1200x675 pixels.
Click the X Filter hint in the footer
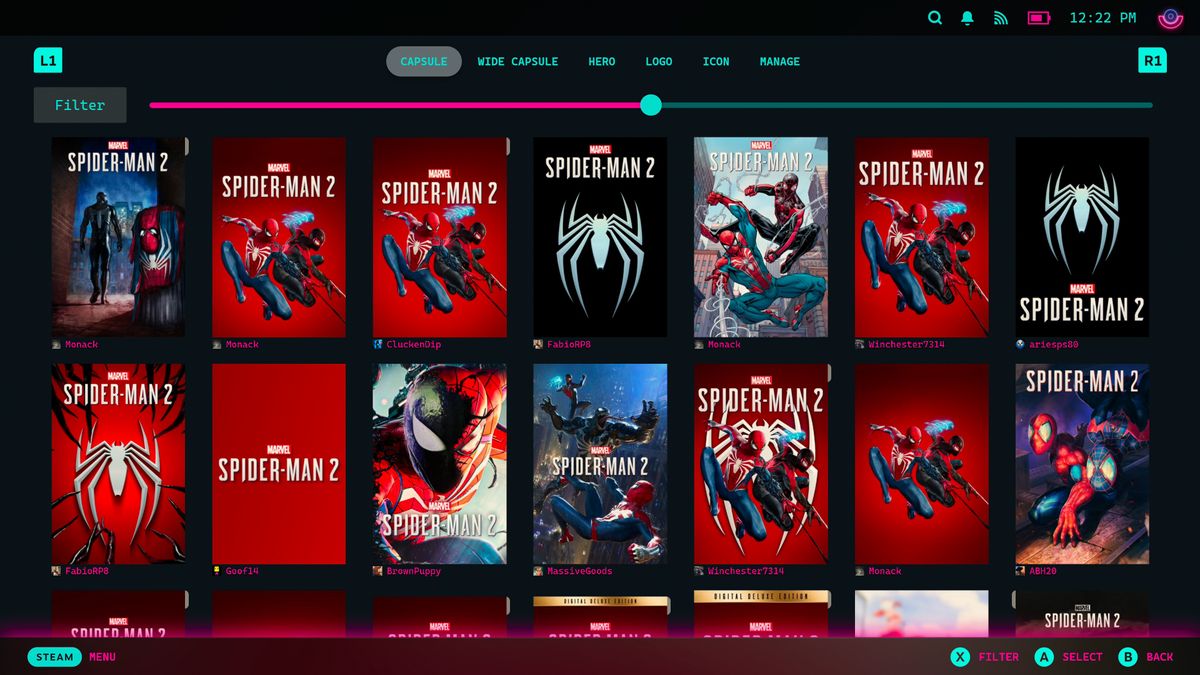tap(984, 657)
